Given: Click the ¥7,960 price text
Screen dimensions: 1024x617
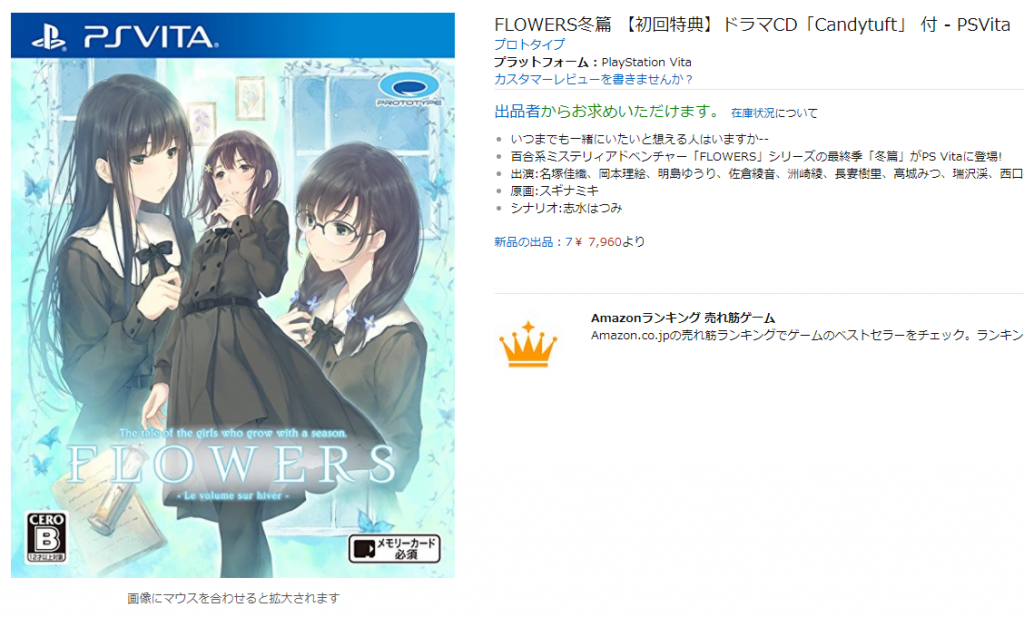Looking at the screenshot, I should click(x=598, y=242).
